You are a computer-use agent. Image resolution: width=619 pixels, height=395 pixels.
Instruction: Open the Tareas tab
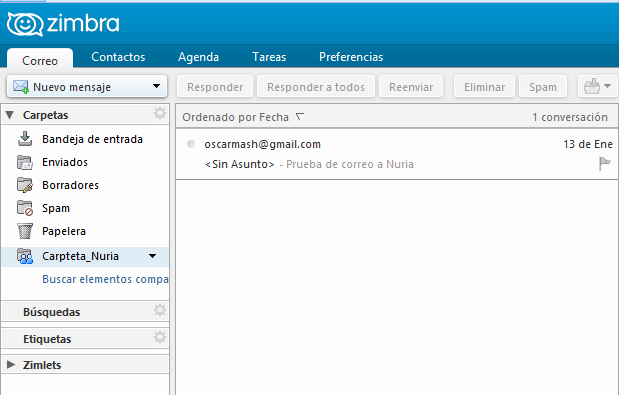pyautogui.click(x=269, y=57)
